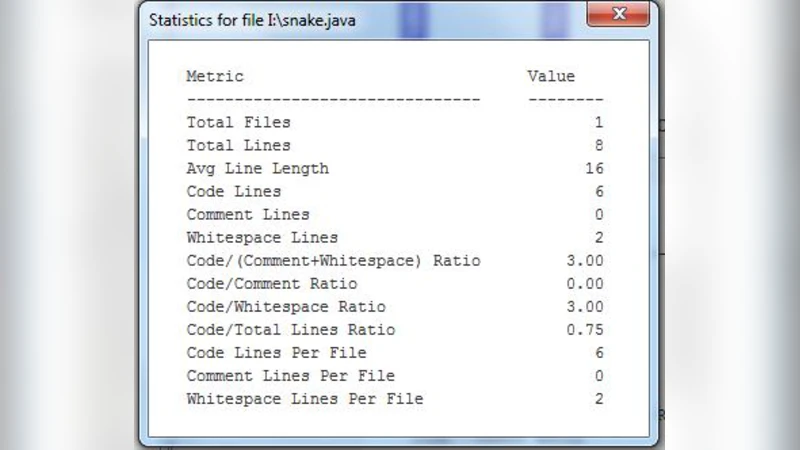Screen dimensions: 800x450
Task: Click the Code/Total Lines Ratio label
Action: 290,330
